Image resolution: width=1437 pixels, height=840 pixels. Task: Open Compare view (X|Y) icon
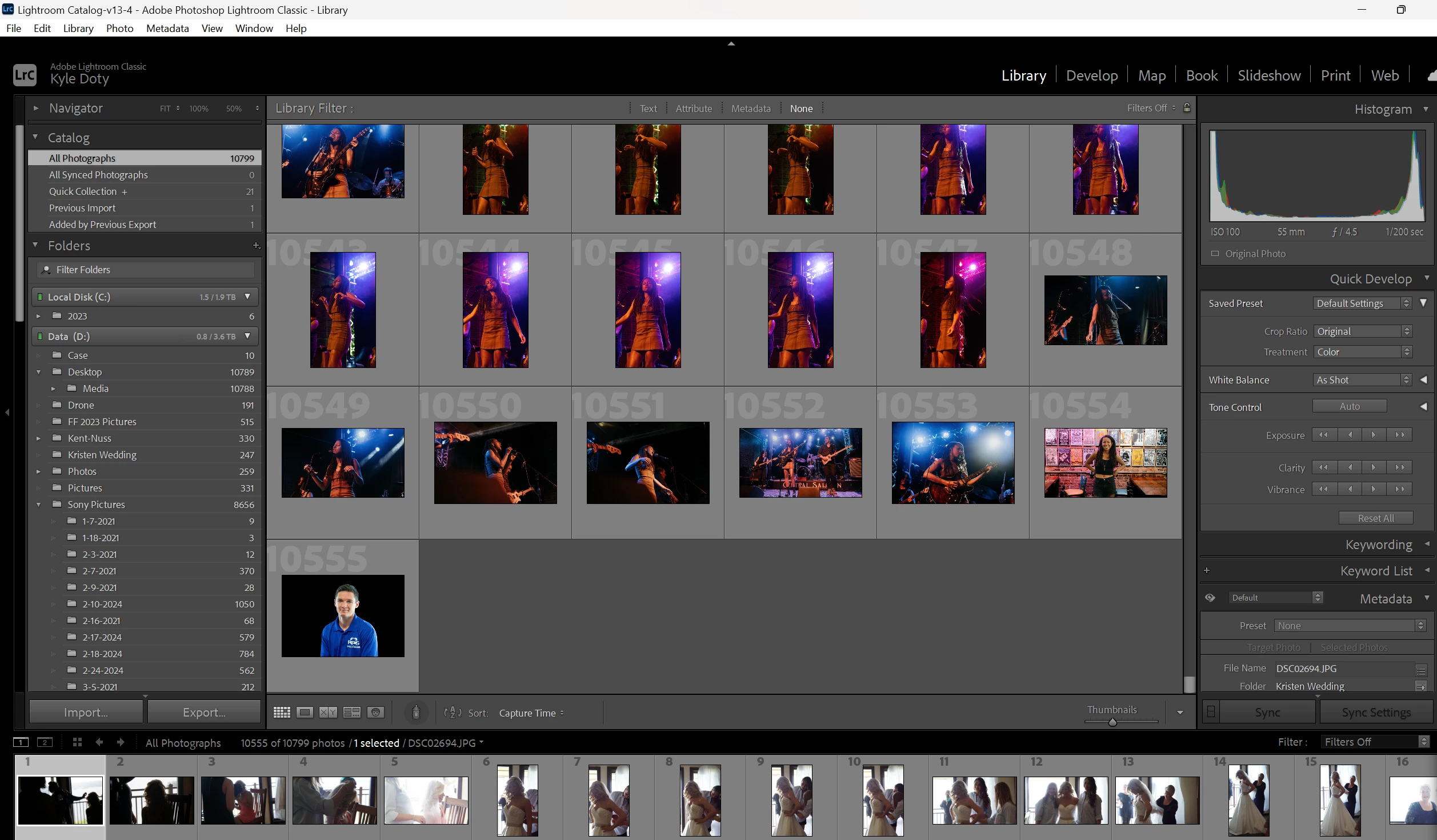328,713
